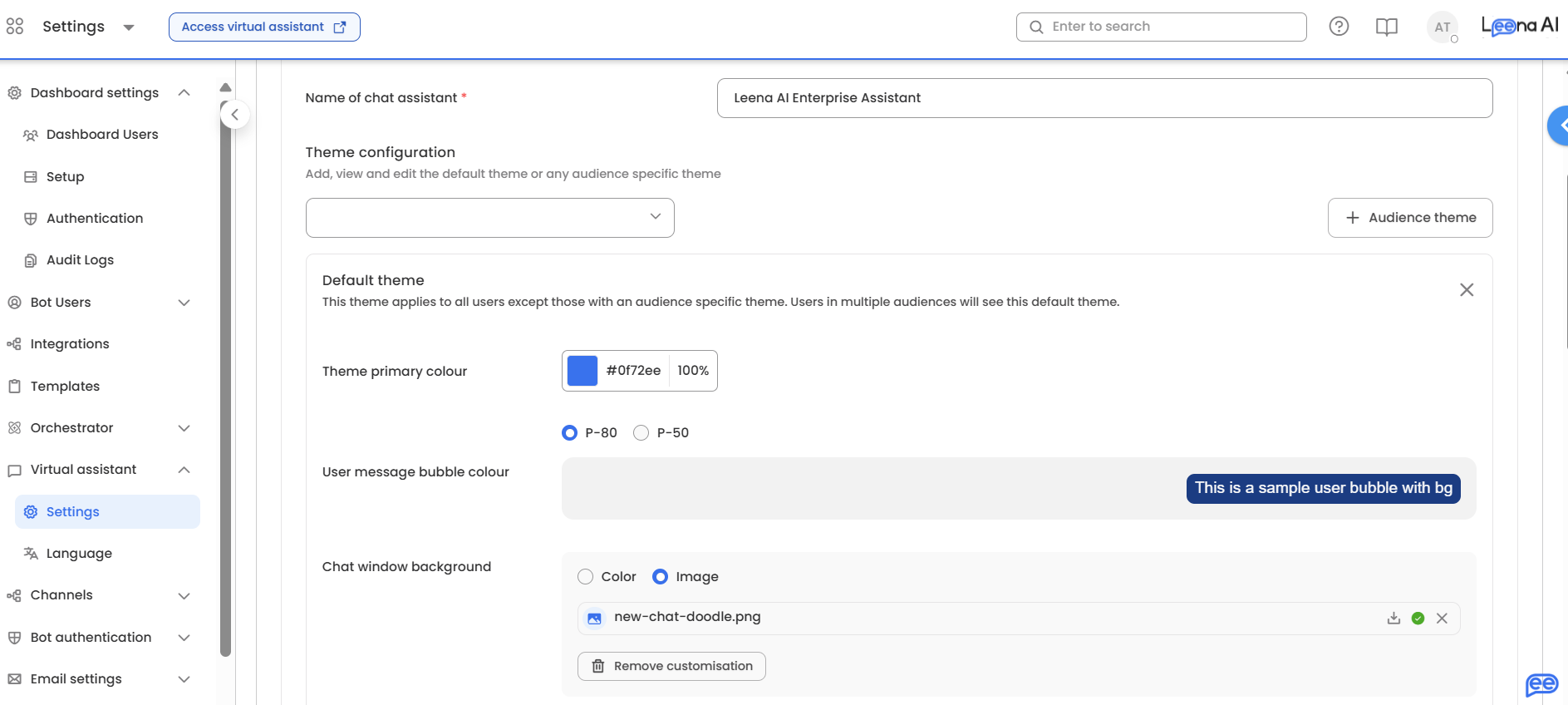Click the Audience theme button
Viewport: 1568px width, 705px height.
tap(1409, 218)
